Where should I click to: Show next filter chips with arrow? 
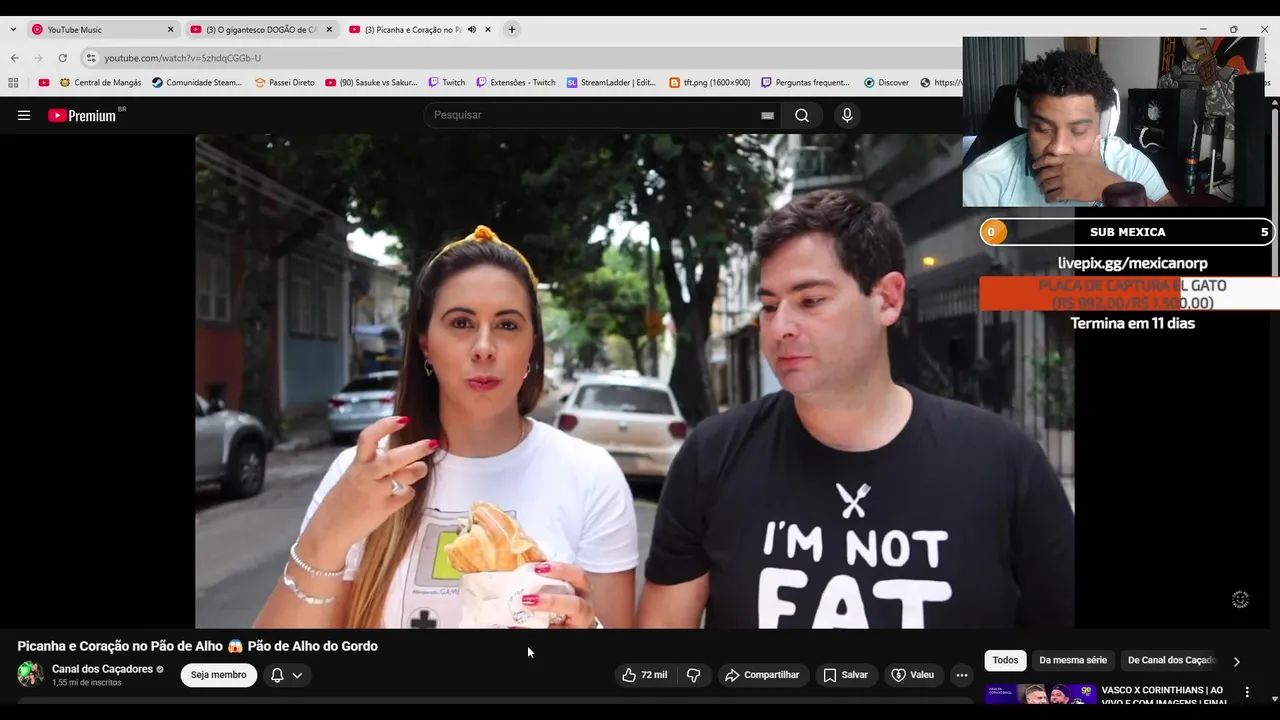pos(1236,661)
